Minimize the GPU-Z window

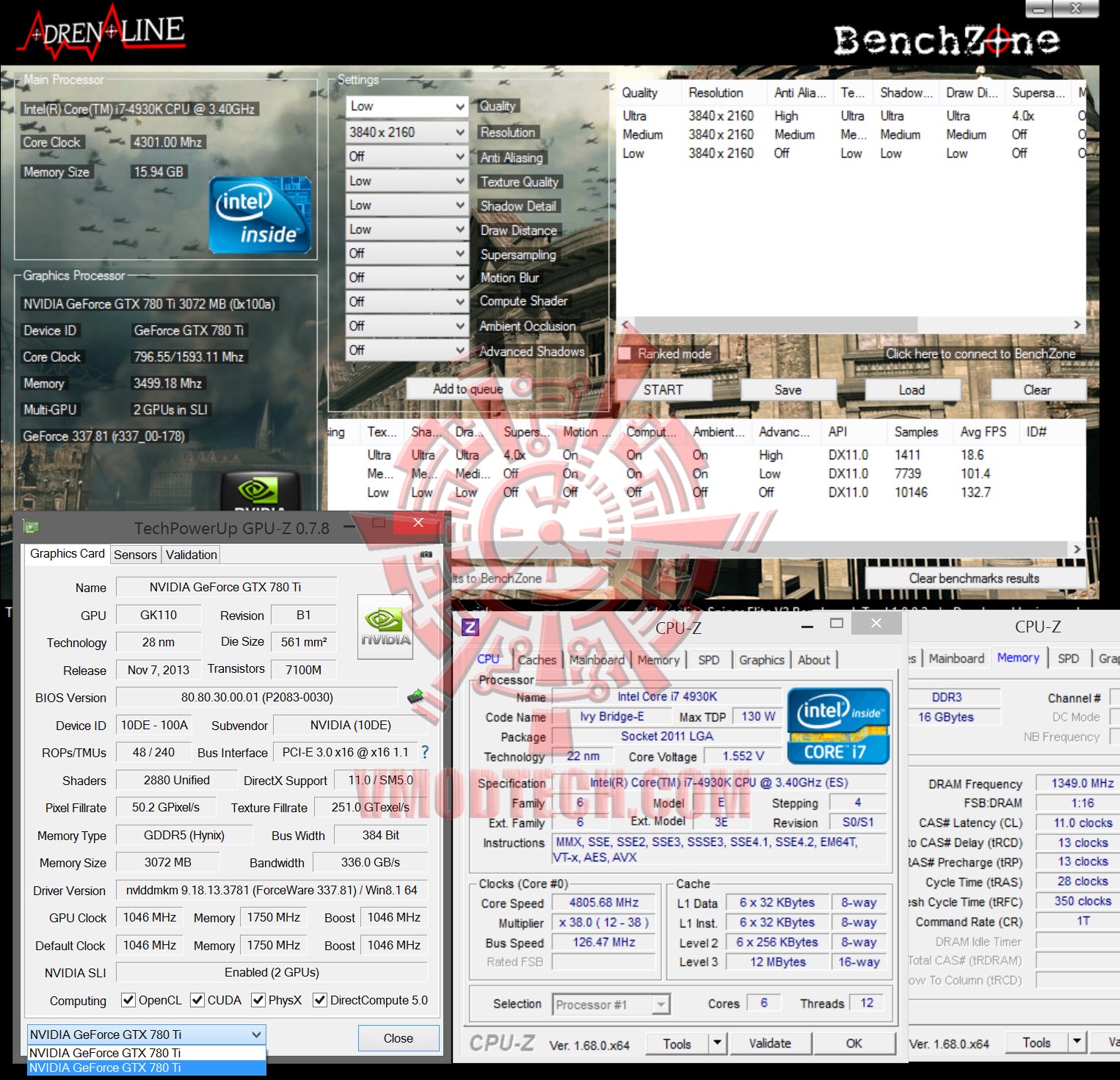tap(349, 525)
